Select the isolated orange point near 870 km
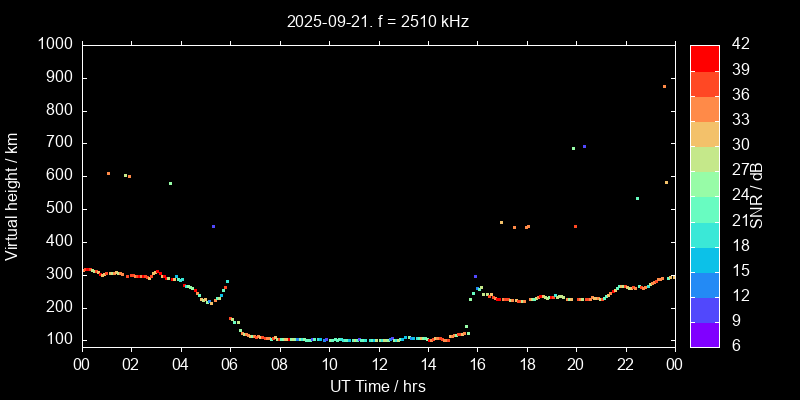The width and height of the screenshot is (800, 400). (x=664, y=87)
